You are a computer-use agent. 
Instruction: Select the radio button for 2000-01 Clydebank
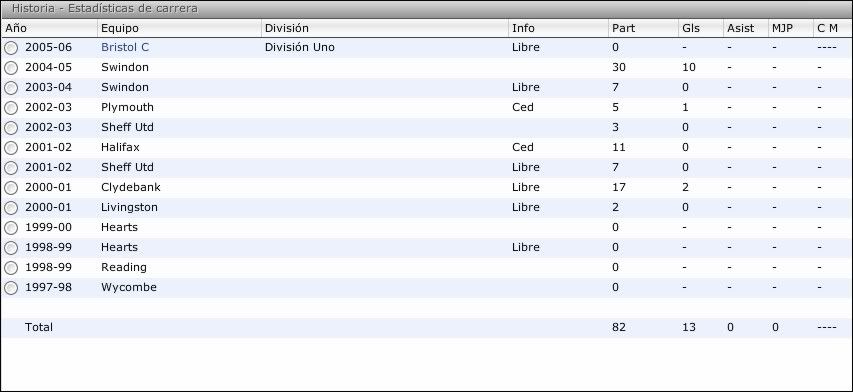pyautogui.click(x=11, y=188)
